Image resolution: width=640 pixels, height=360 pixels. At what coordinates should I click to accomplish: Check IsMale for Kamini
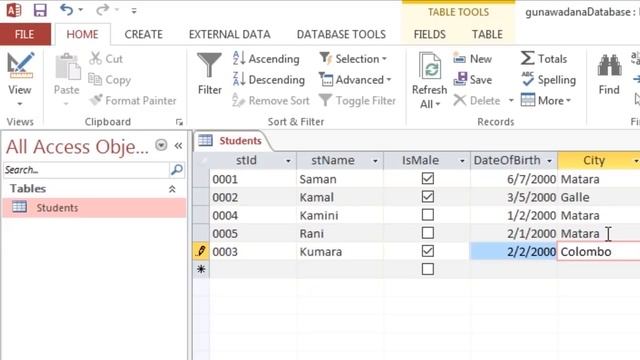point(427,215)
